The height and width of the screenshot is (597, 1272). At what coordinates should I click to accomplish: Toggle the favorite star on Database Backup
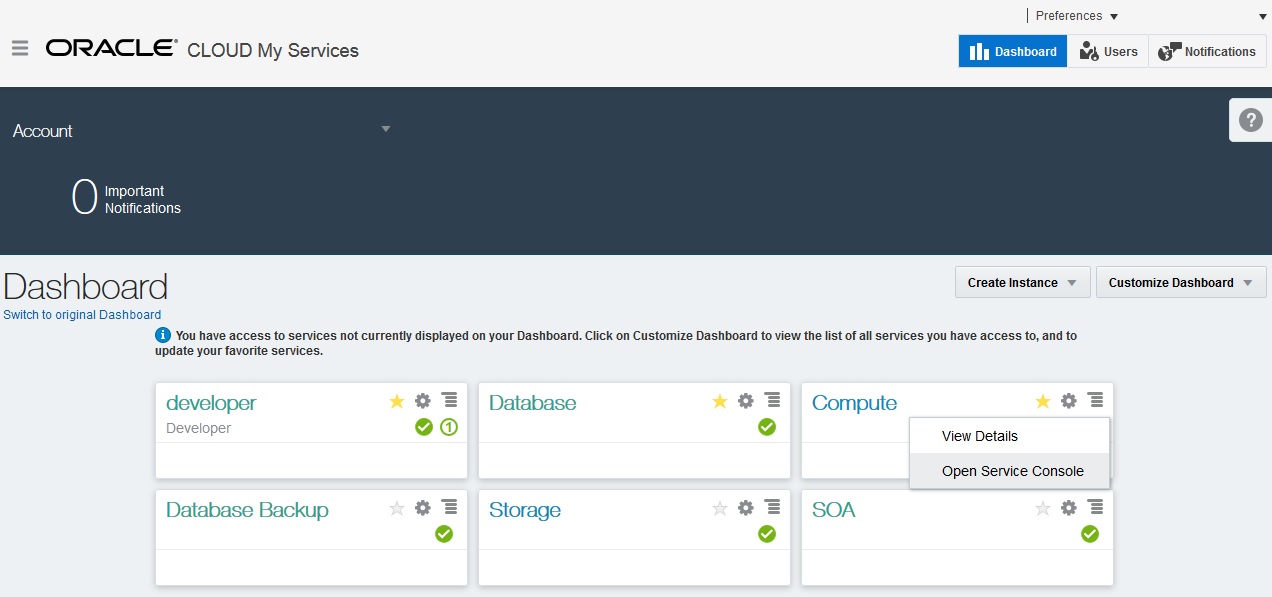396,507
